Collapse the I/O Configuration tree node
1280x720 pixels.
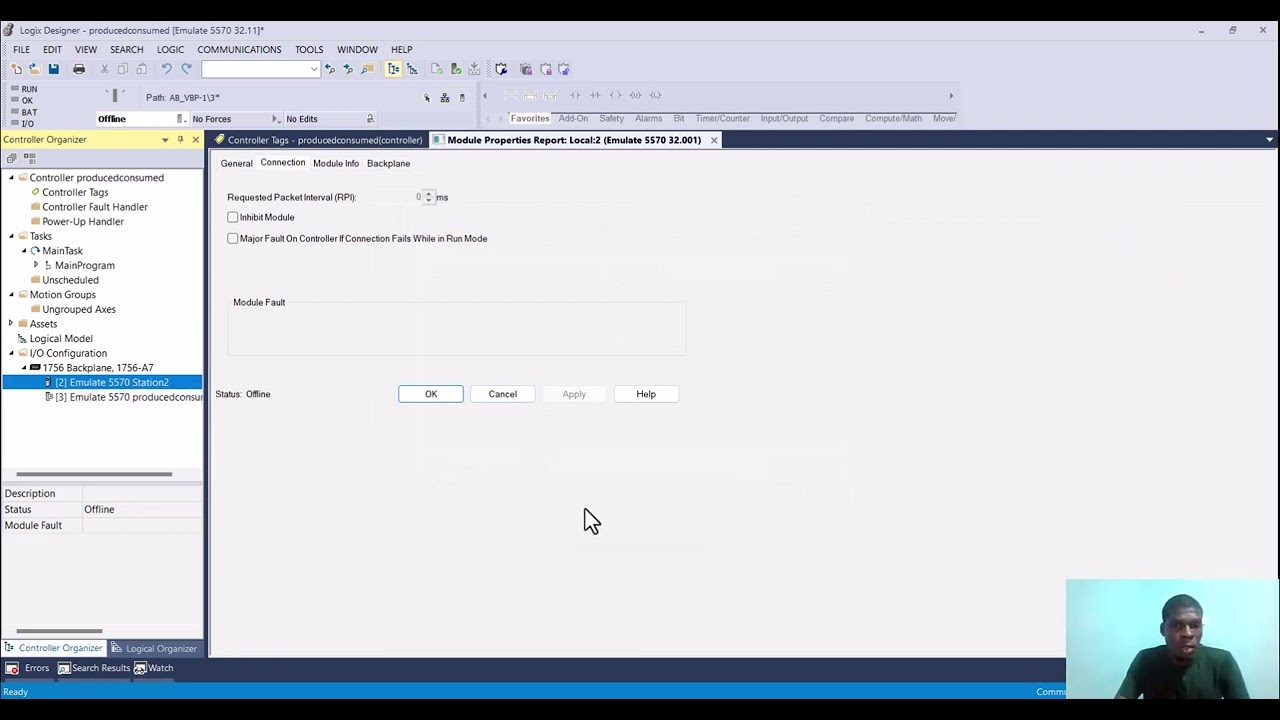(x=11, y=353)
